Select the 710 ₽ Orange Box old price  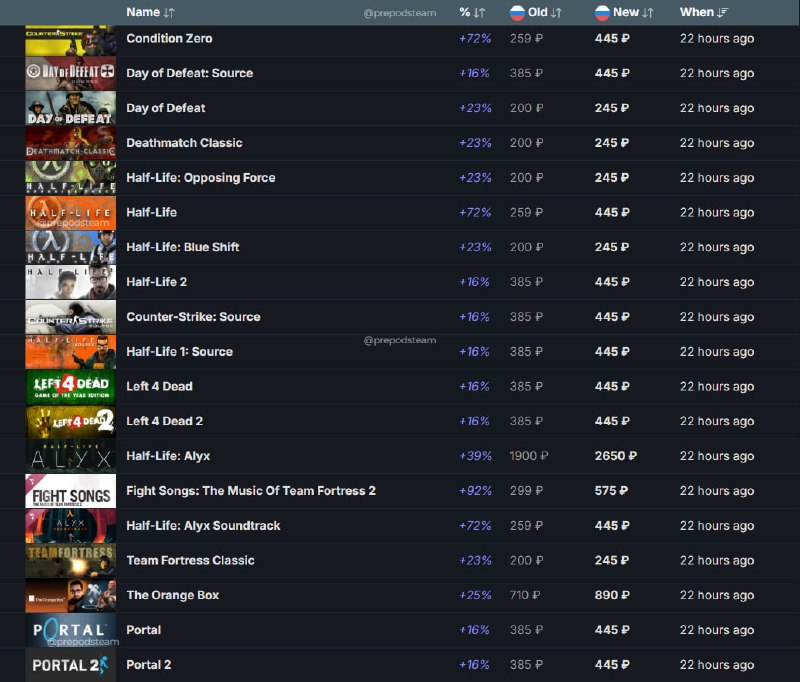525,595
